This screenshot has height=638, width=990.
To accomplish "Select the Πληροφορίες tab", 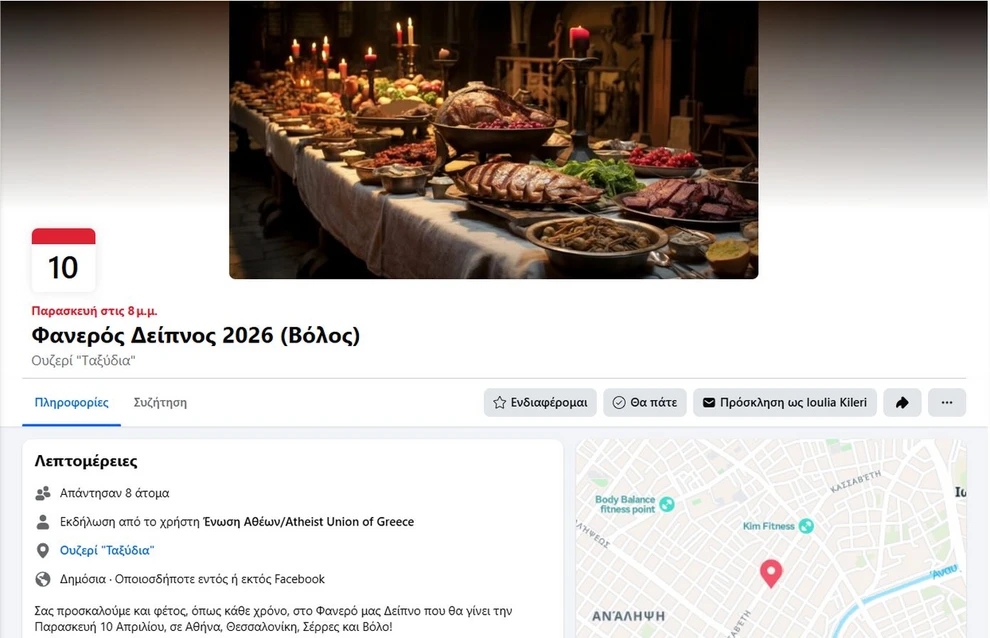I will (x=71, y=402).
